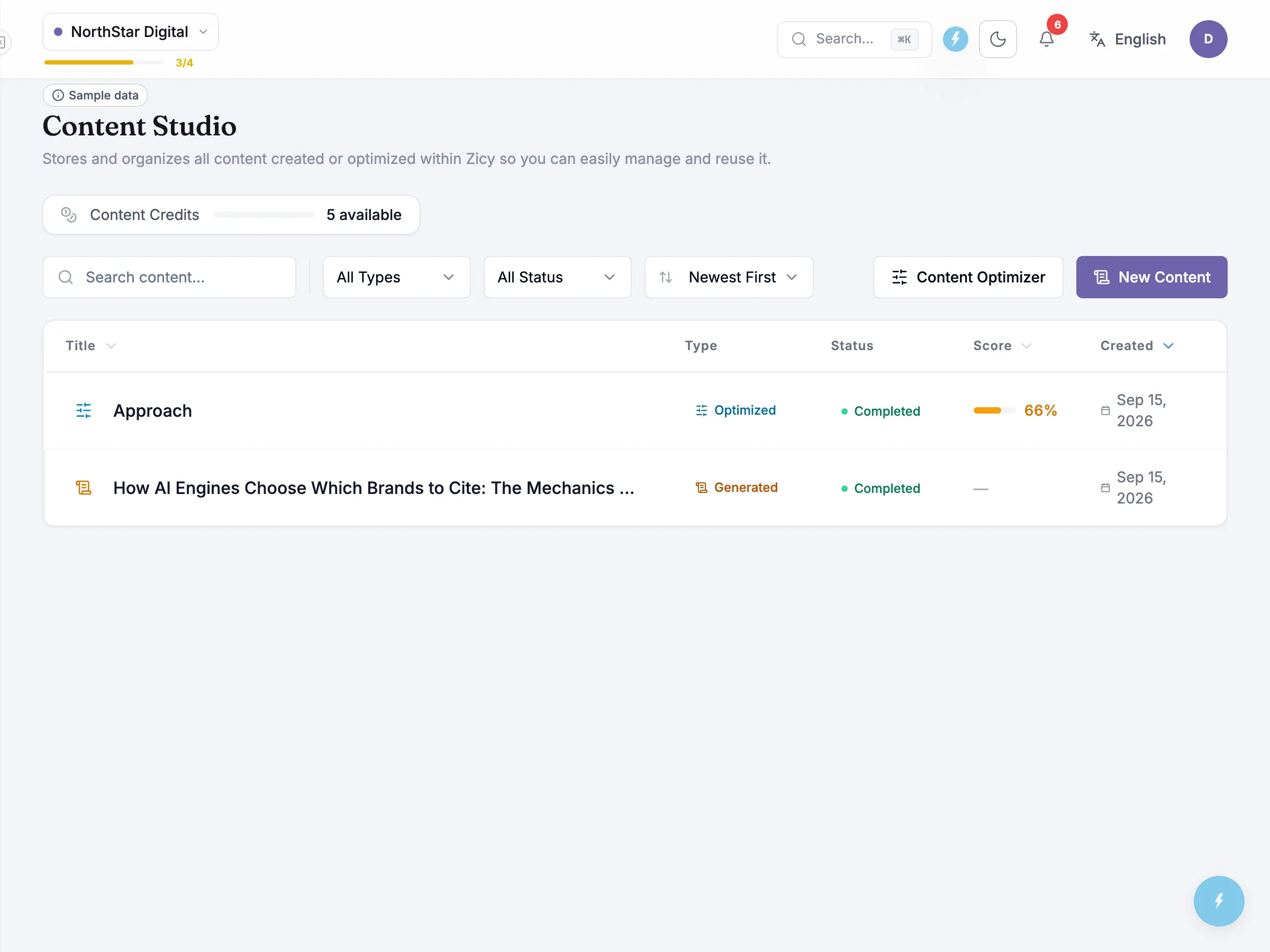Click the red 6 notification badge
1270x952 pixels.
pyautogui.click(x=1057, y=25)
